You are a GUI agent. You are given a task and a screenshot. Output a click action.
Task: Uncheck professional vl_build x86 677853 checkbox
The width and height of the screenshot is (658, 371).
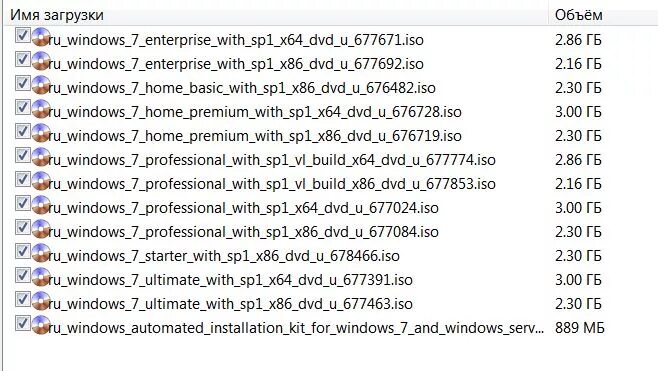[x=22, y=179]
